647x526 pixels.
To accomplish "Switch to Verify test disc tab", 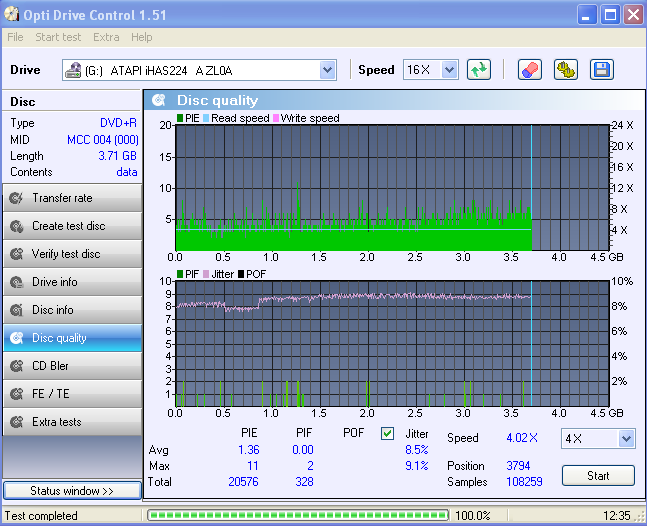I will 72,254.
